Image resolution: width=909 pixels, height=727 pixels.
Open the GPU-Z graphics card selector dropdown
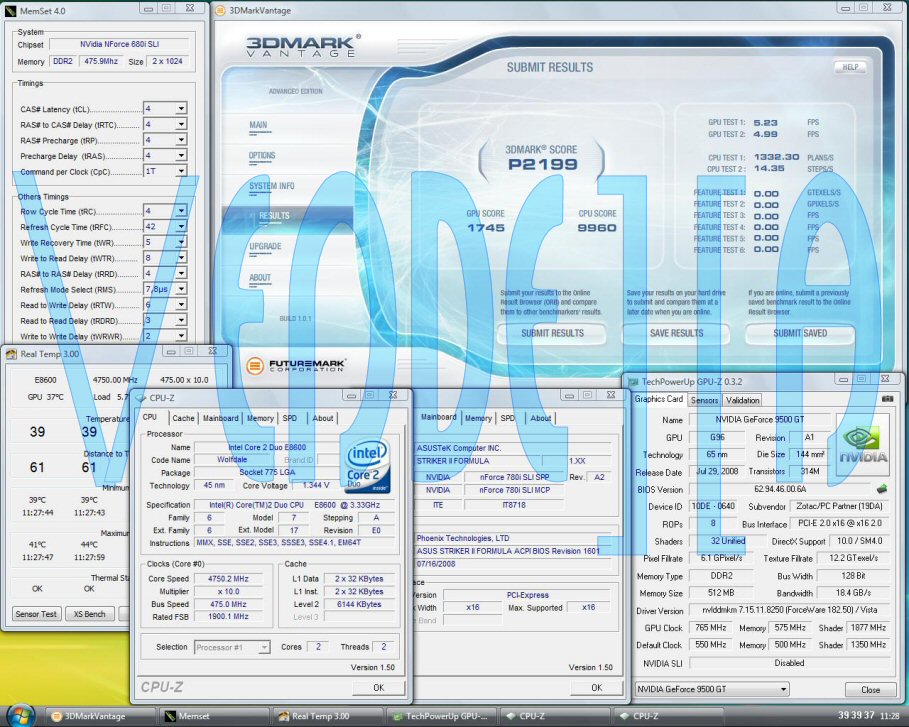784,689
